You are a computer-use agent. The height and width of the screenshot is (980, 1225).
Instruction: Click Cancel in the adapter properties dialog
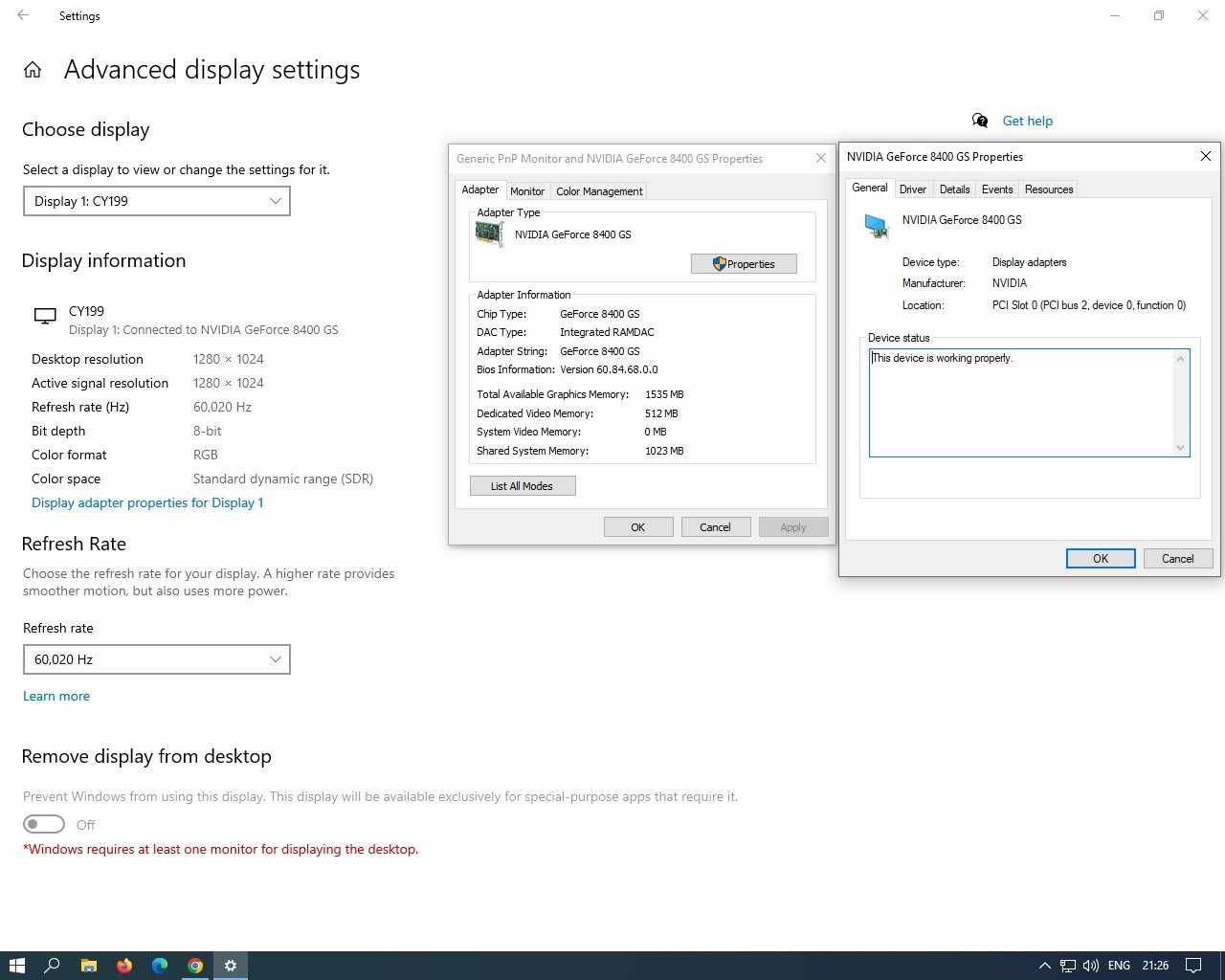click(716, 527)
